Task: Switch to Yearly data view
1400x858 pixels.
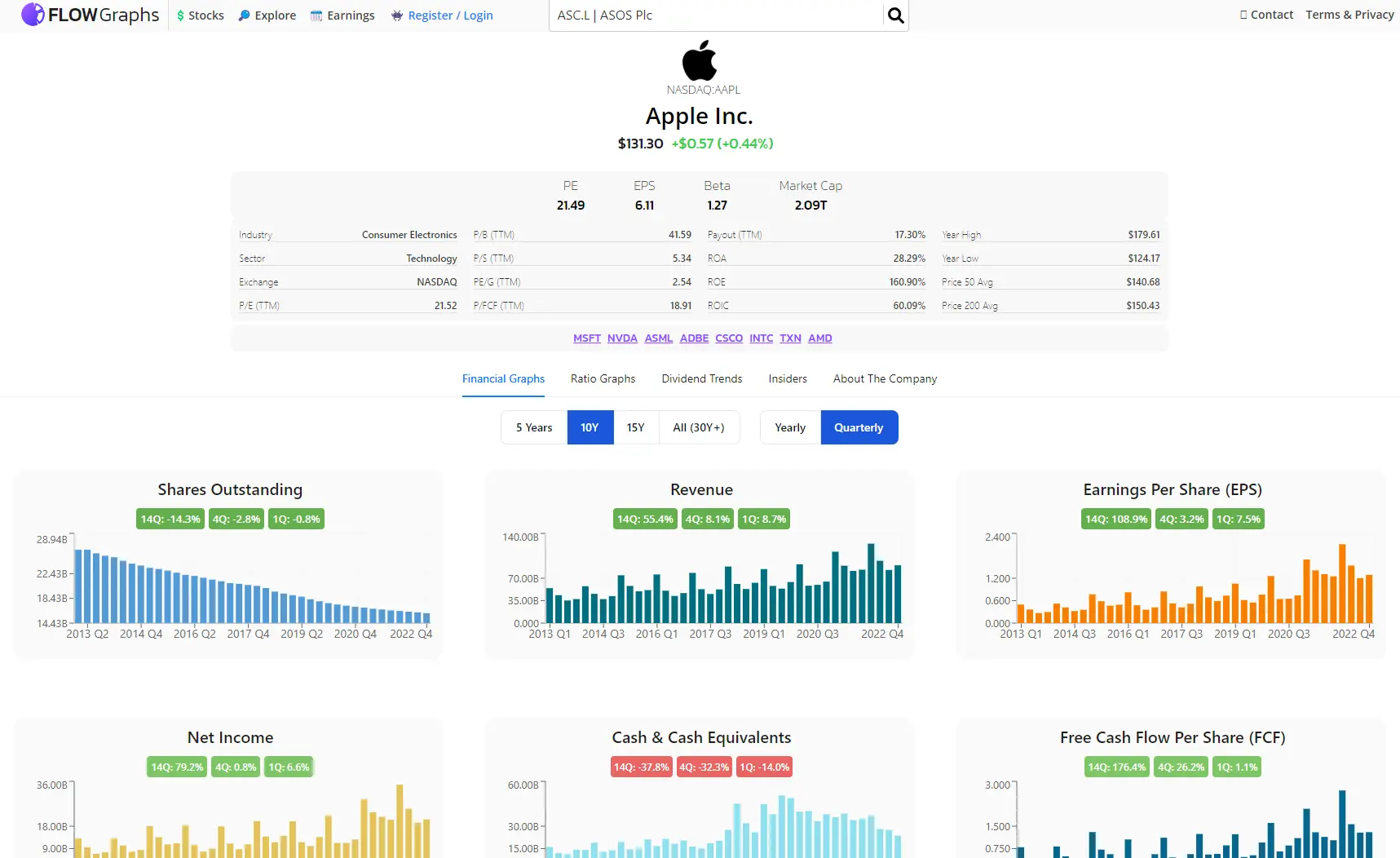Action: (x=788, y=427)
